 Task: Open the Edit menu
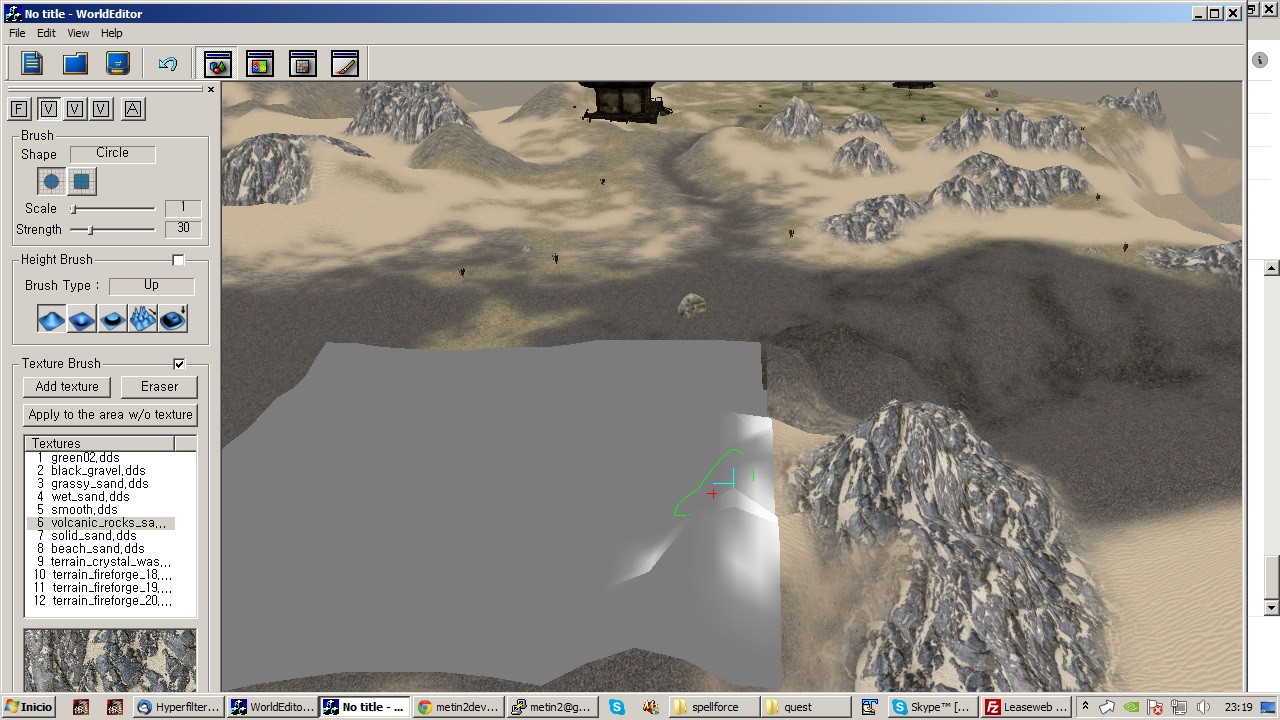46,33
